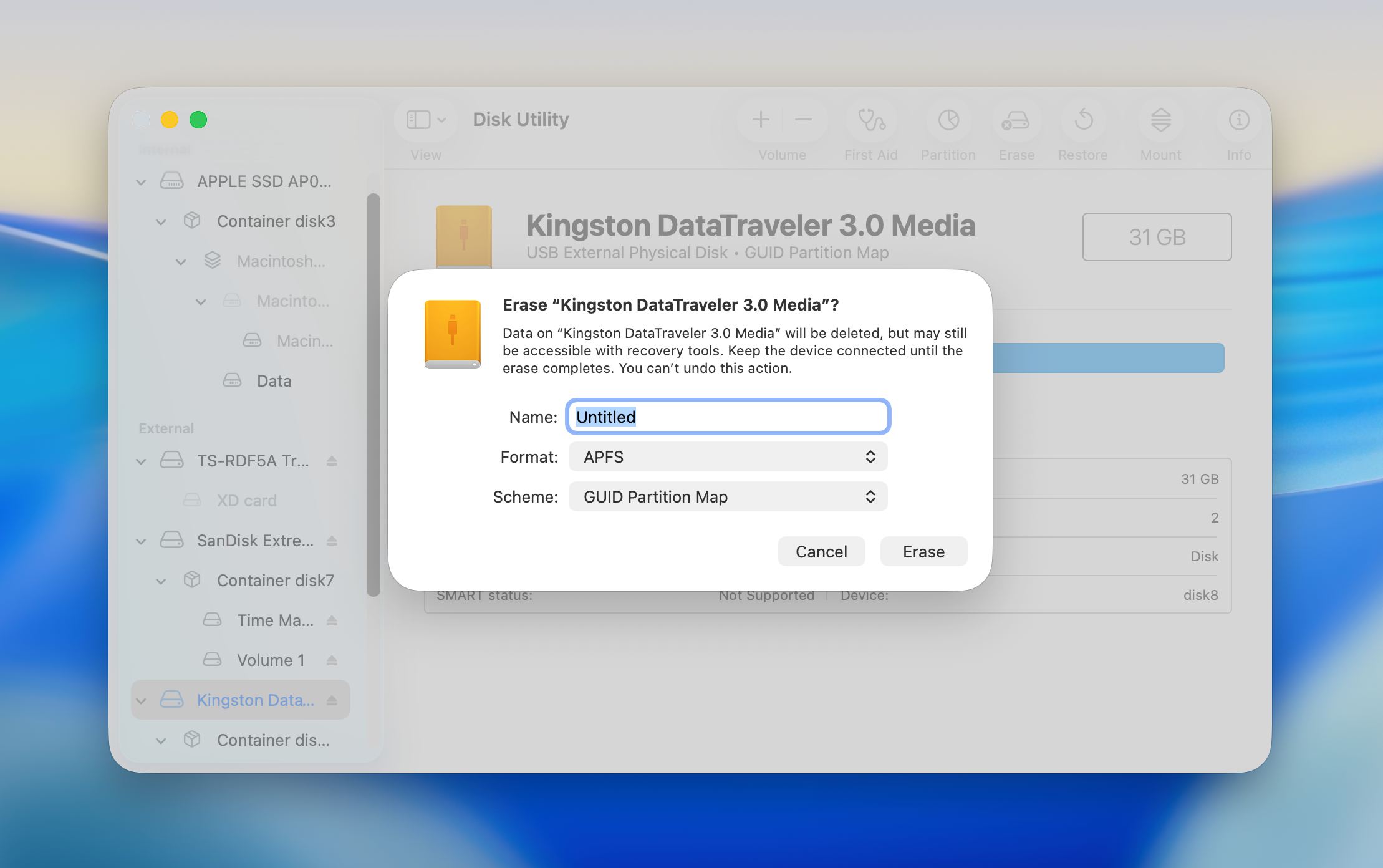The width and height of the screenshot is (1383, 868).
Task: Click the disk8 device value
Action: [x=1200, y=595]
